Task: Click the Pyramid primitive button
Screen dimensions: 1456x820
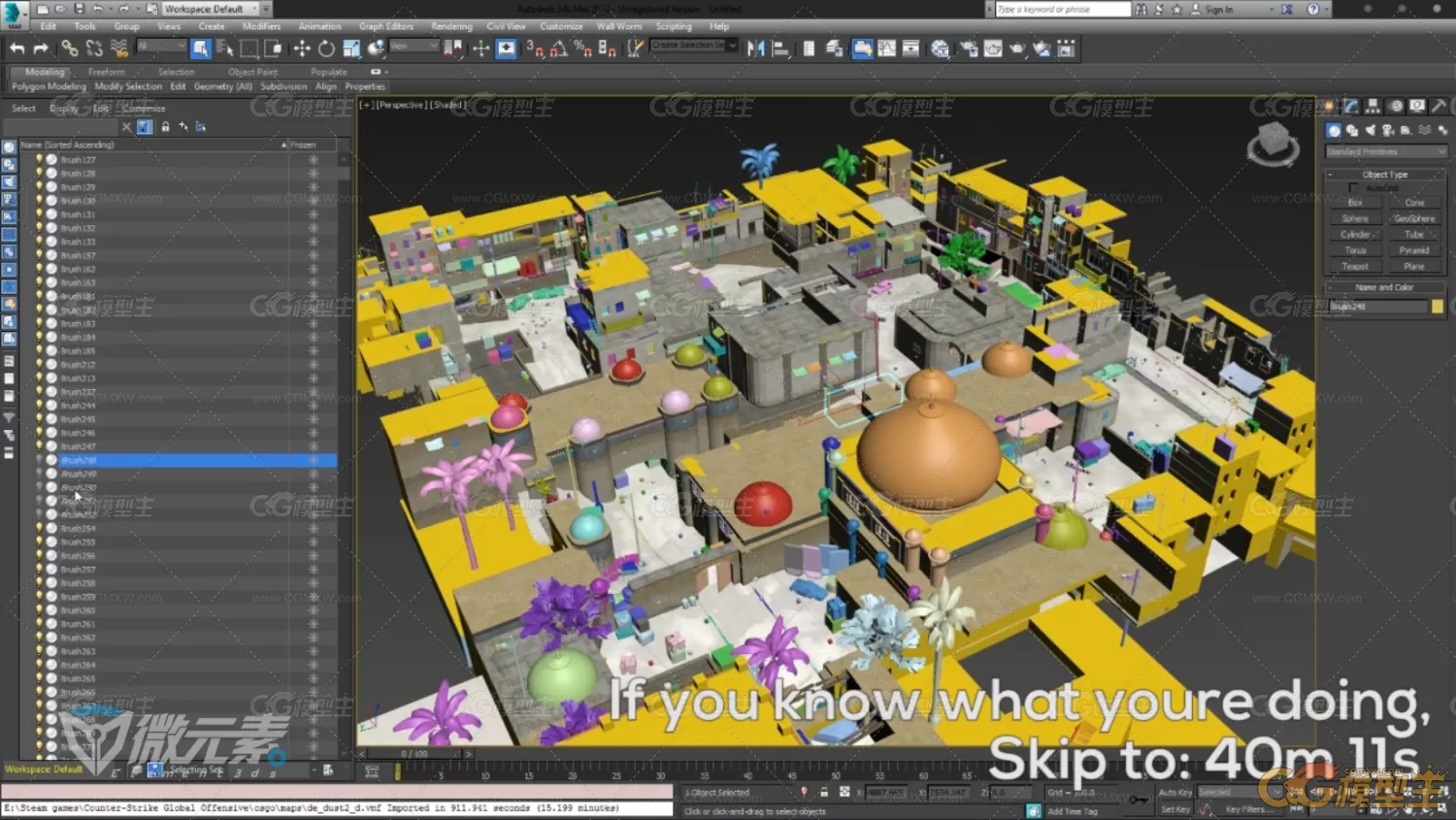Action: coord(1414,250)
